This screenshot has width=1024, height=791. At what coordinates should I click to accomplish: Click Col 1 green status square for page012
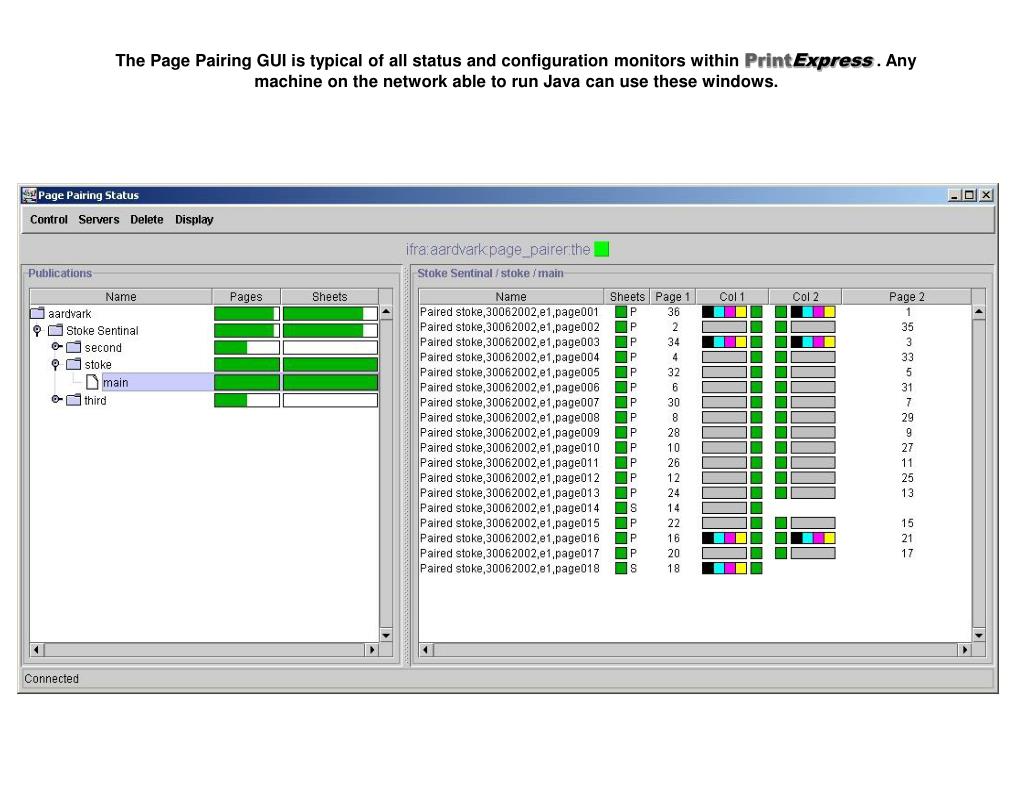click(x=756, y=478)
